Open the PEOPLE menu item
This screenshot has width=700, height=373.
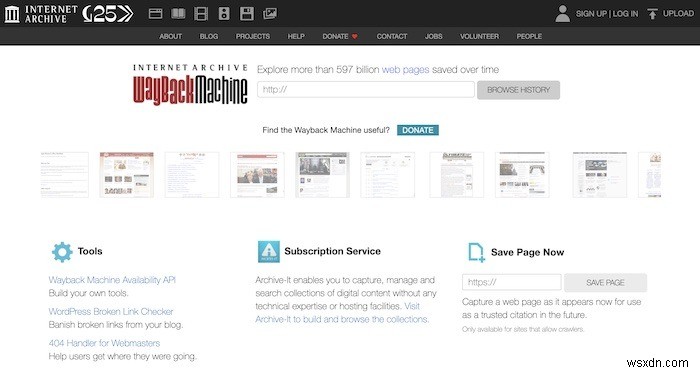click(529, 36)
